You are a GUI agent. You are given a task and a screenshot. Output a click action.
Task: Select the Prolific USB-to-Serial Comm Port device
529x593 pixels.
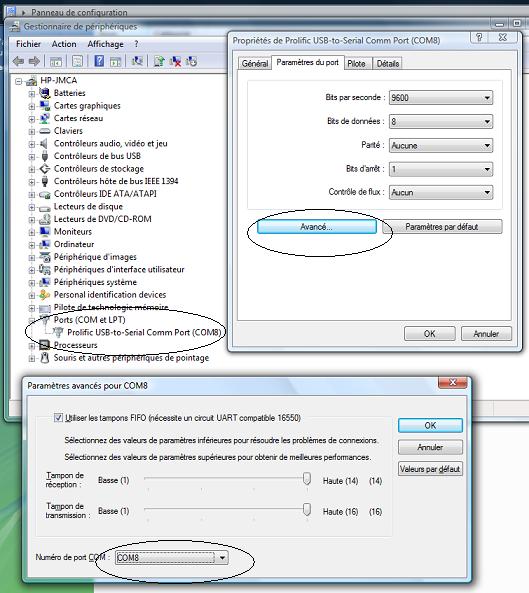tap(144, 332)
